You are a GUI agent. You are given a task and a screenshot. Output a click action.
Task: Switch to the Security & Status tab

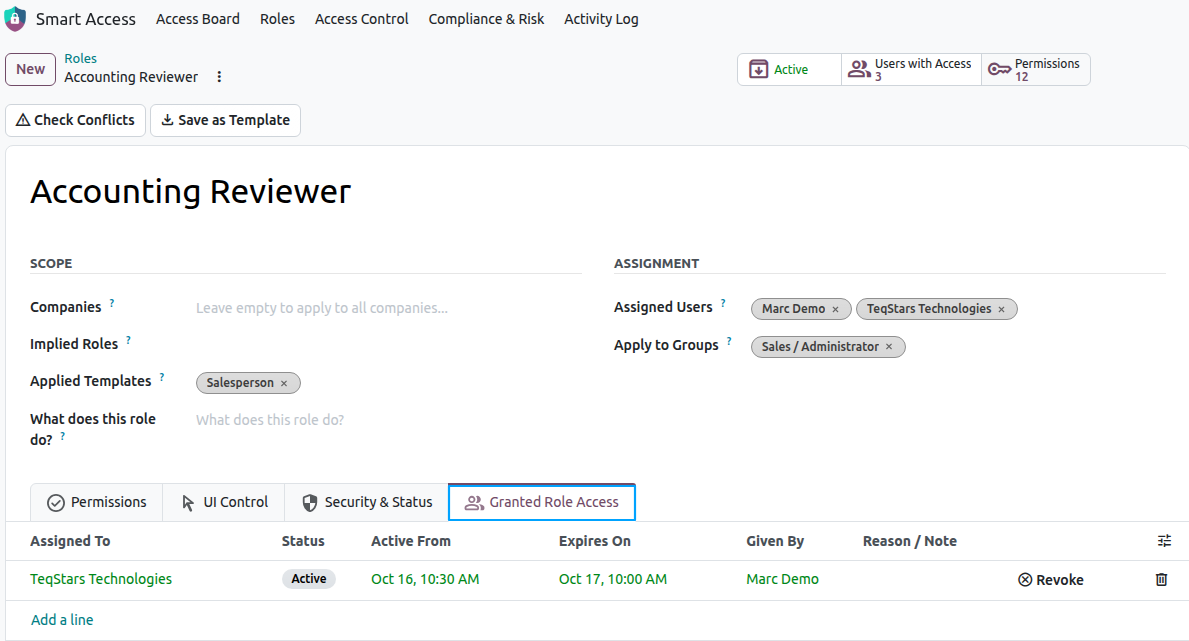coord(366,502)
